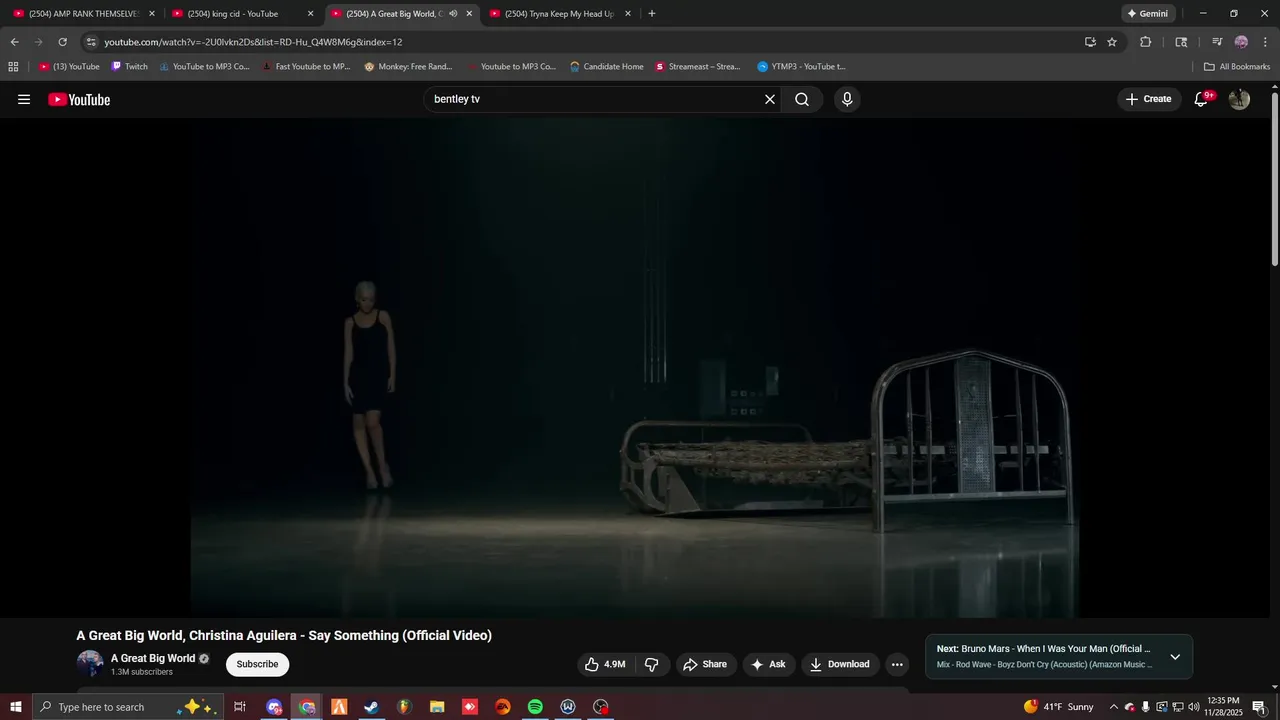The height and width of the screenshot is (720, 1280).
Task: Open Windows Start menu
Action: [15, 707]
